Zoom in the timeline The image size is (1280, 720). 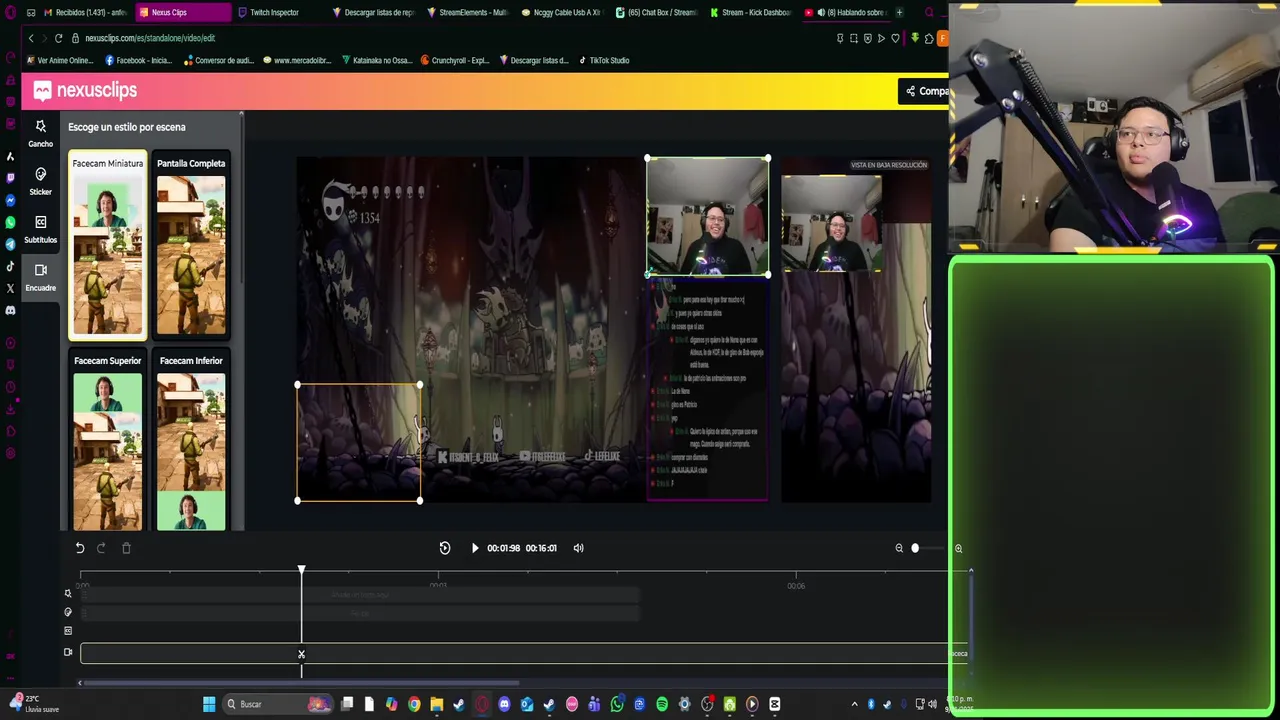click(x=958, y=548)
